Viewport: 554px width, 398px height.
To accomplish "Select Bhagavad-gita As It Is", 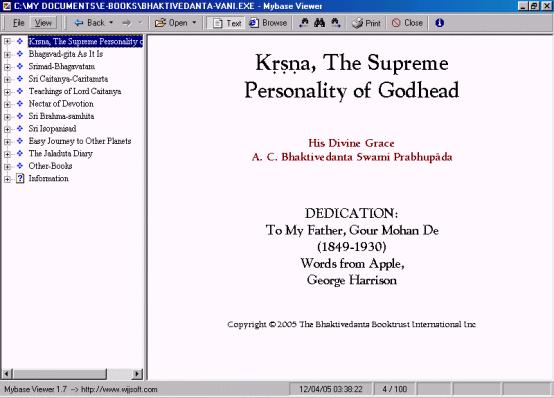I will pyautogui.click(x=66, y=54).
